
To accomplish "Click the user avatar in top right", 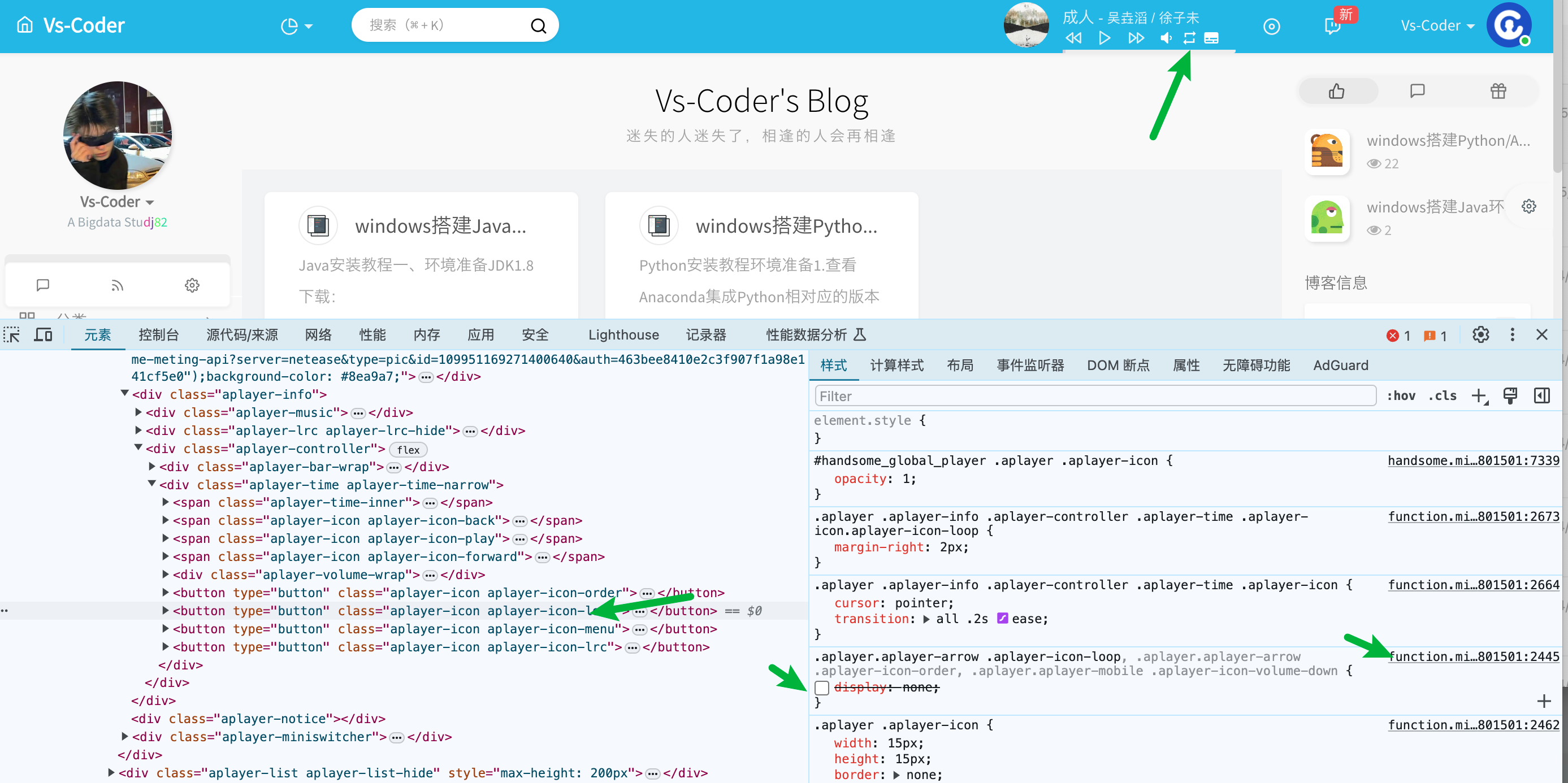I will tap(1508, 25).
